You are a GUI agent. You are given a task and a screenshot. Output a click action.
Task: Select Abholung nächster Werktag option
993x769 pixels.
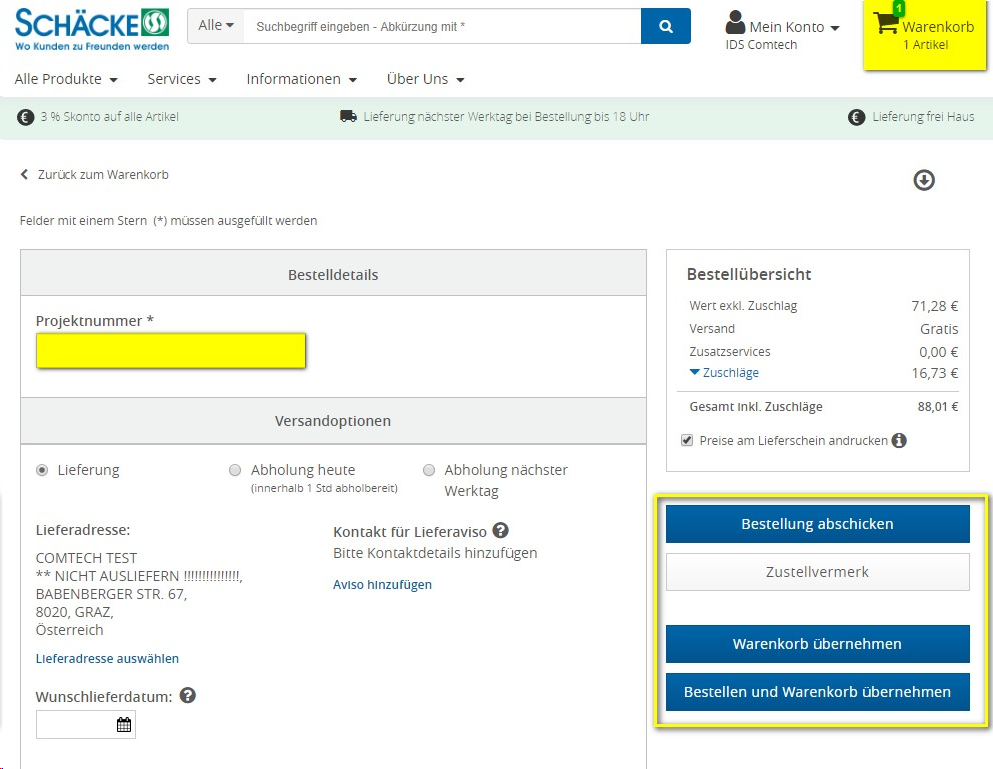(429, 470)
